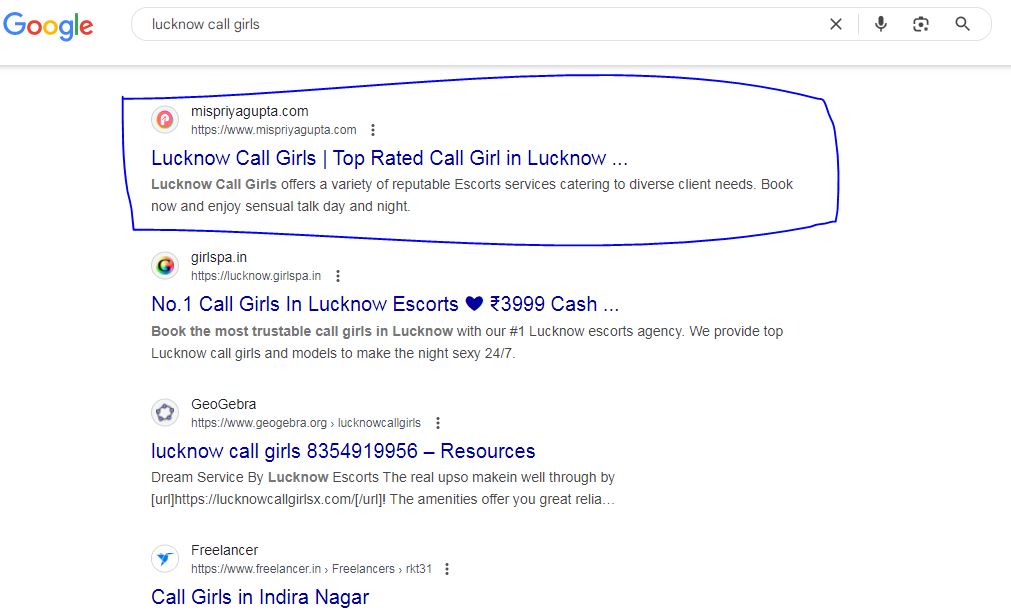
Task: Open the three-dot menu for GeoGebra result
Action: [x=438, y=422]
